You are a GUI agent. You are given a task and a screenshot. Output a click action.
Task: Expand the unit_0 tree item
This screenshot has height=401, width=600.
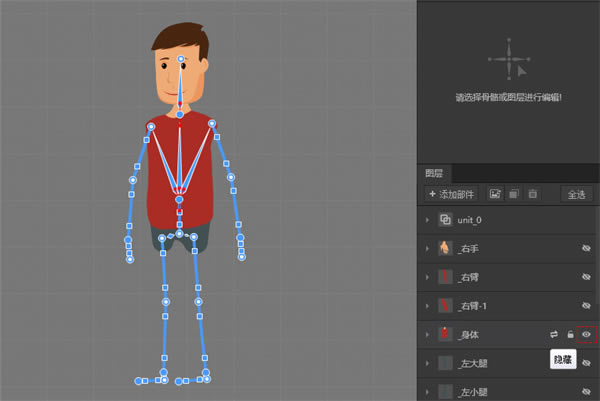pos(427,220)
